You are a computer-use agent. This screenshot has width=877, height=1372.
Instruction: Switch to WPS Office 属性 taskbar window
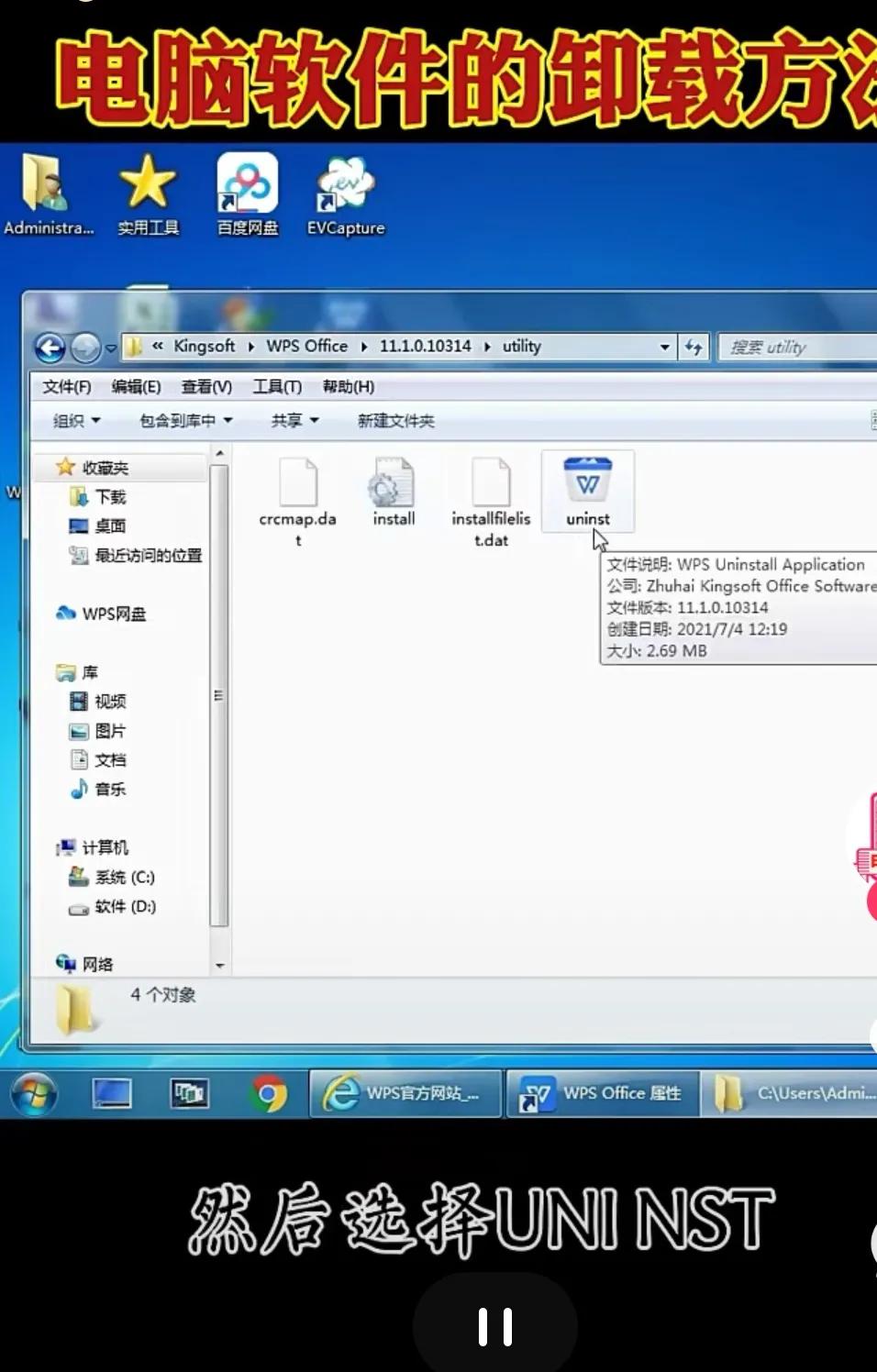pyautogui.click(x=603, y=1093)
